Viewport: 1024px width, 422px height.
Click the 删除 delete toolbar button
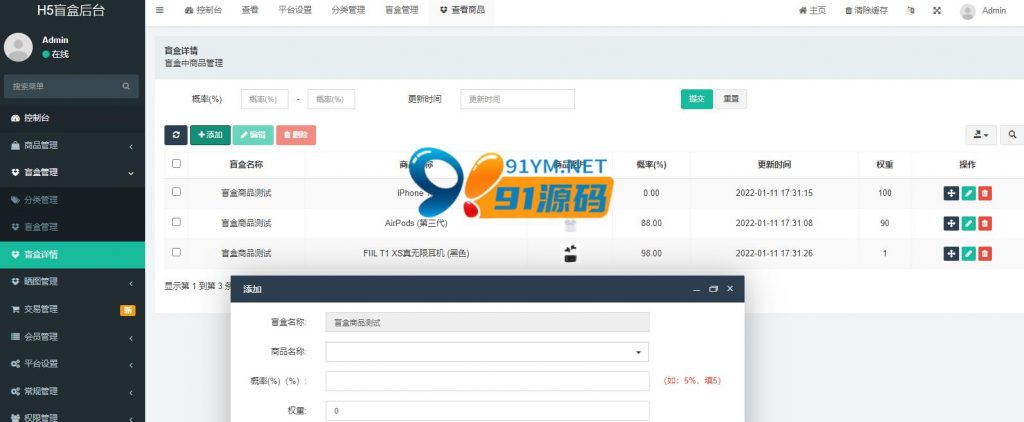(296, 135)
